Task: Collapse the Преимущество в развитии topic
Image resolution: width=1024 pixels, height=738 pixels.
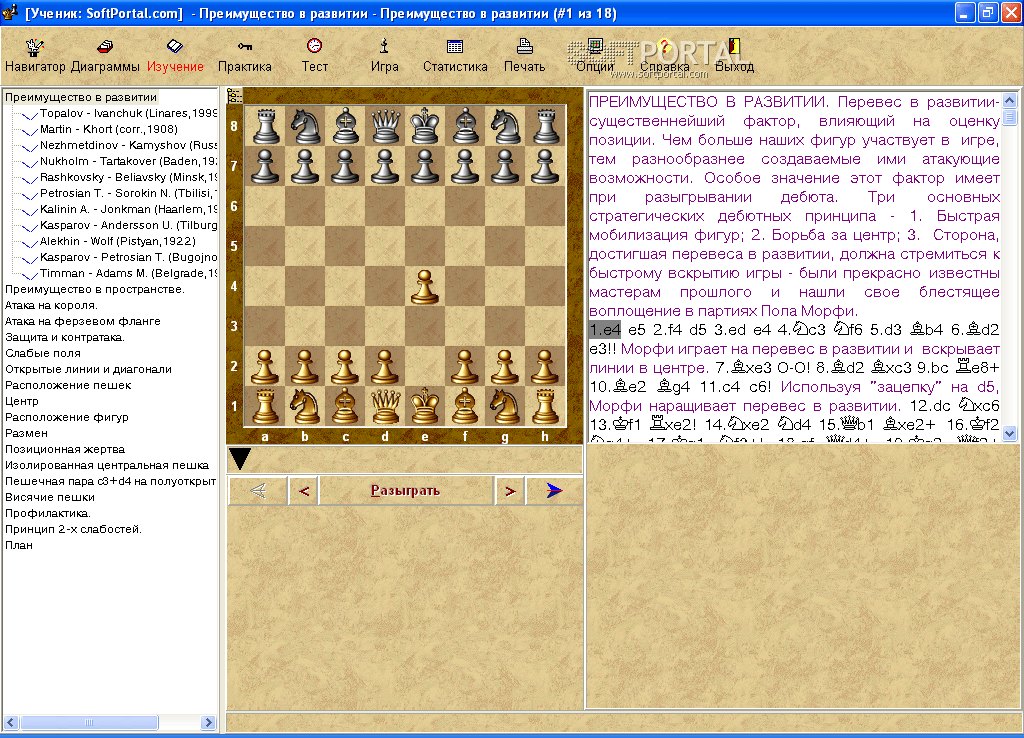Action: coord(81,97)
